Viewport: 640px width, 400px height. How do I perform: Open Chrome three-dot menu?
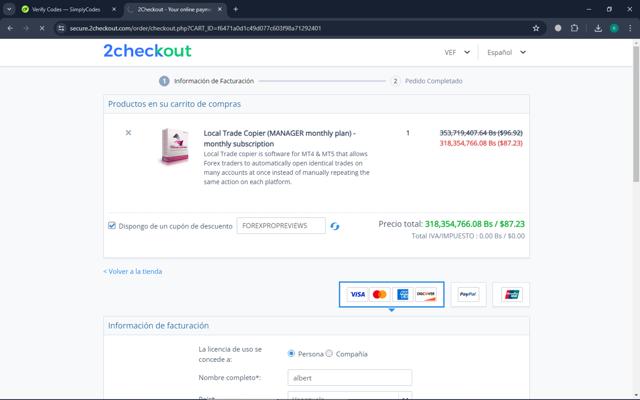[630, 28]
